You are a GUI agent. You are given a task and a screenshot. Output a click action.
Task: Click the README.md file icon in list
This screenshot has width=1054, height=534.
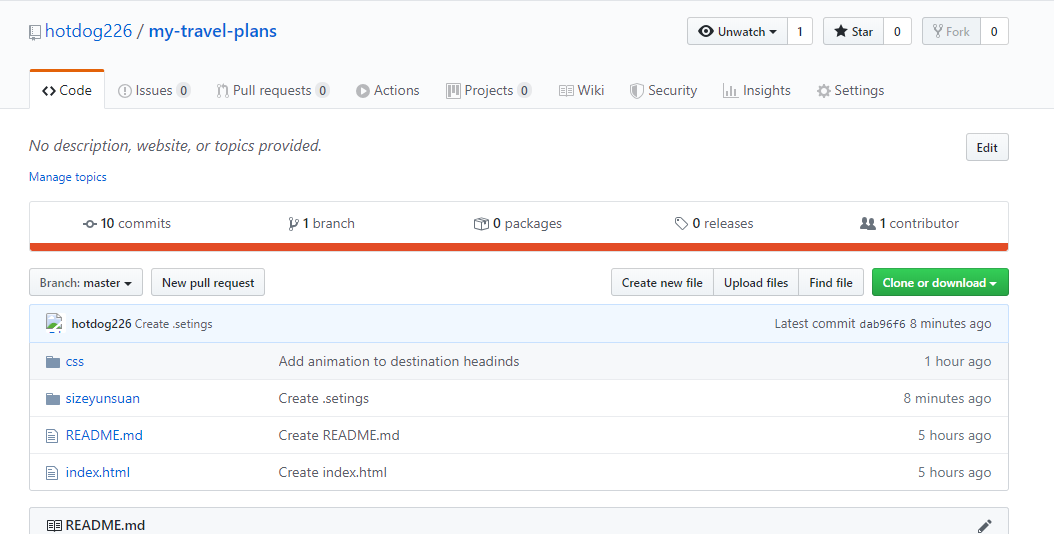click(53, 436)
